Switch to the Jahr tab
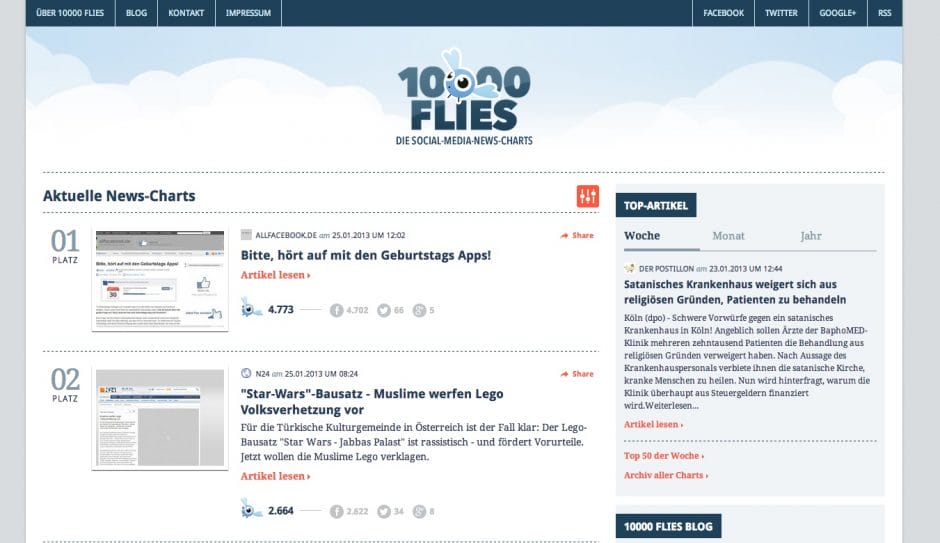940x543 pixels. pyautogui.click(x=811, y=236)
